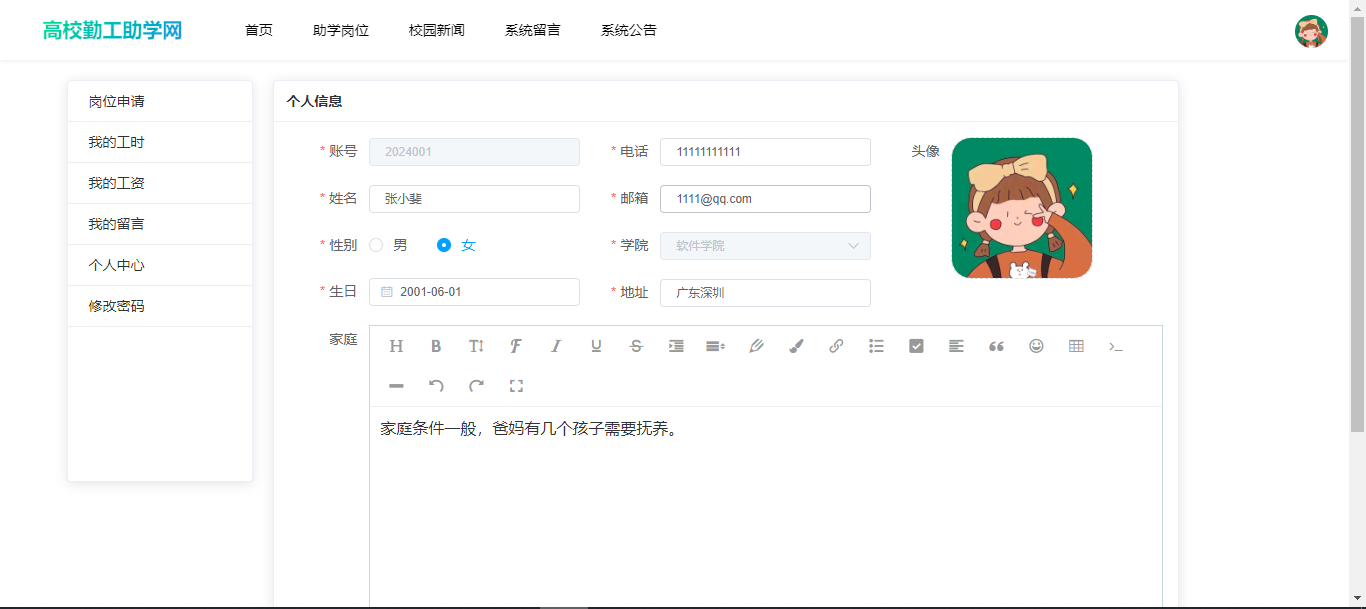
Task: Toggle the todo checkbox list icon
Action: click(916, 346)
